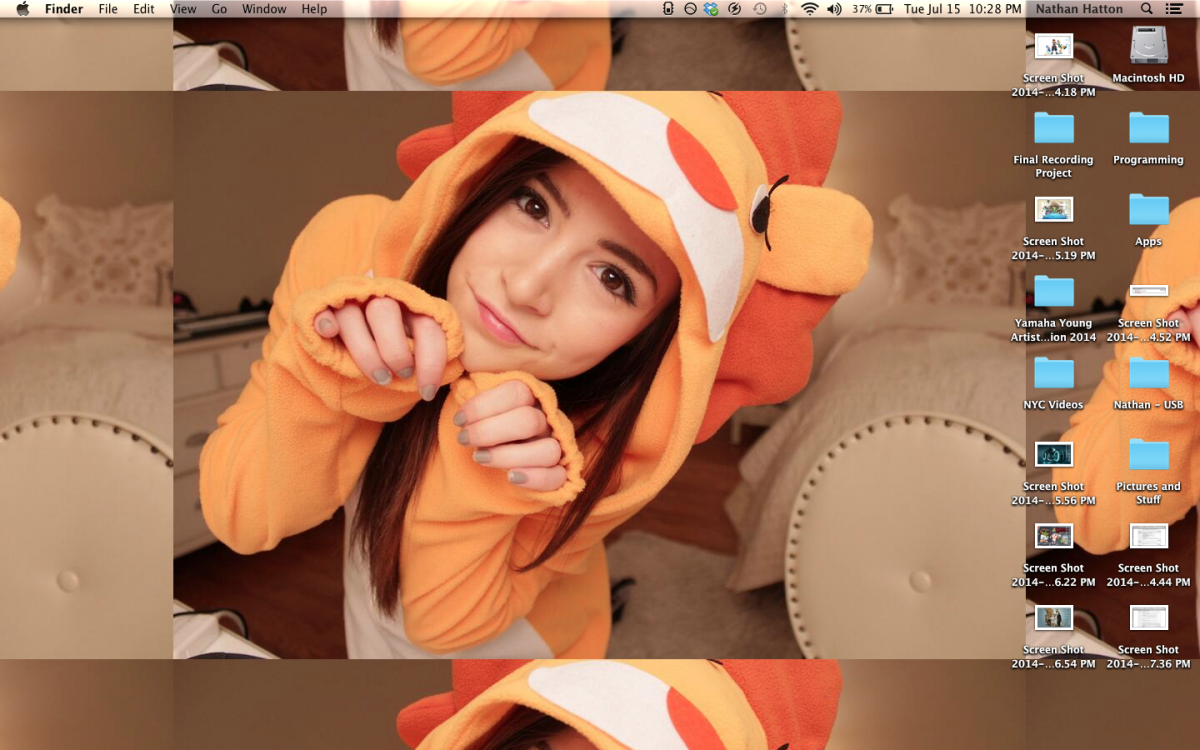Click the Go menu in menu bar

219,9
